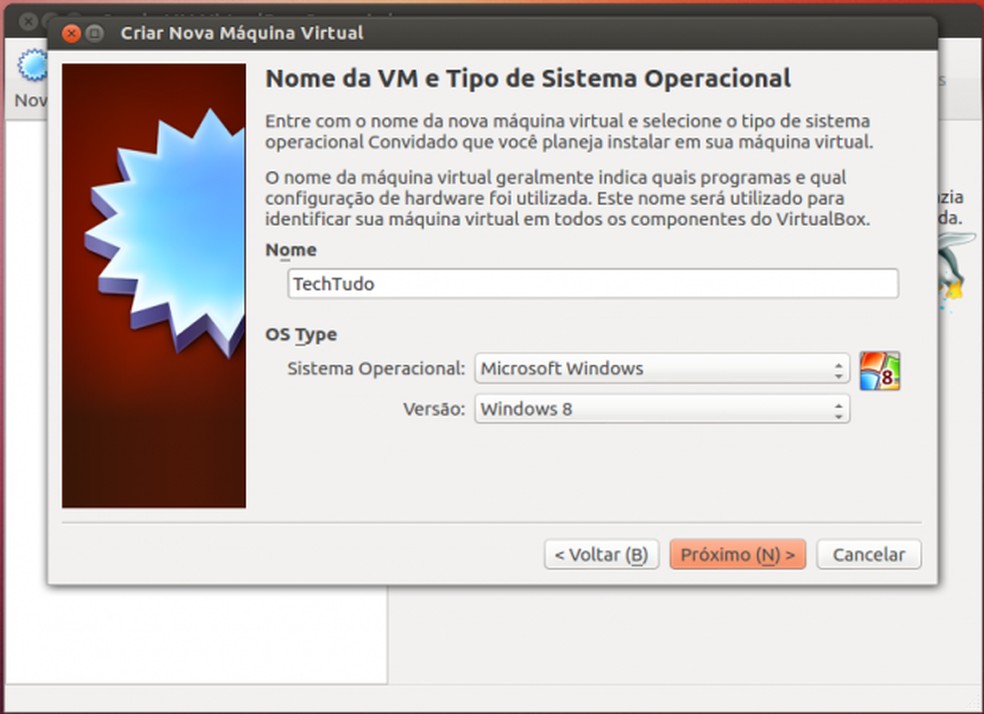Click the OS Type section label
The width and height of the screenshot is (984, 714).
(x=301, y=334)
